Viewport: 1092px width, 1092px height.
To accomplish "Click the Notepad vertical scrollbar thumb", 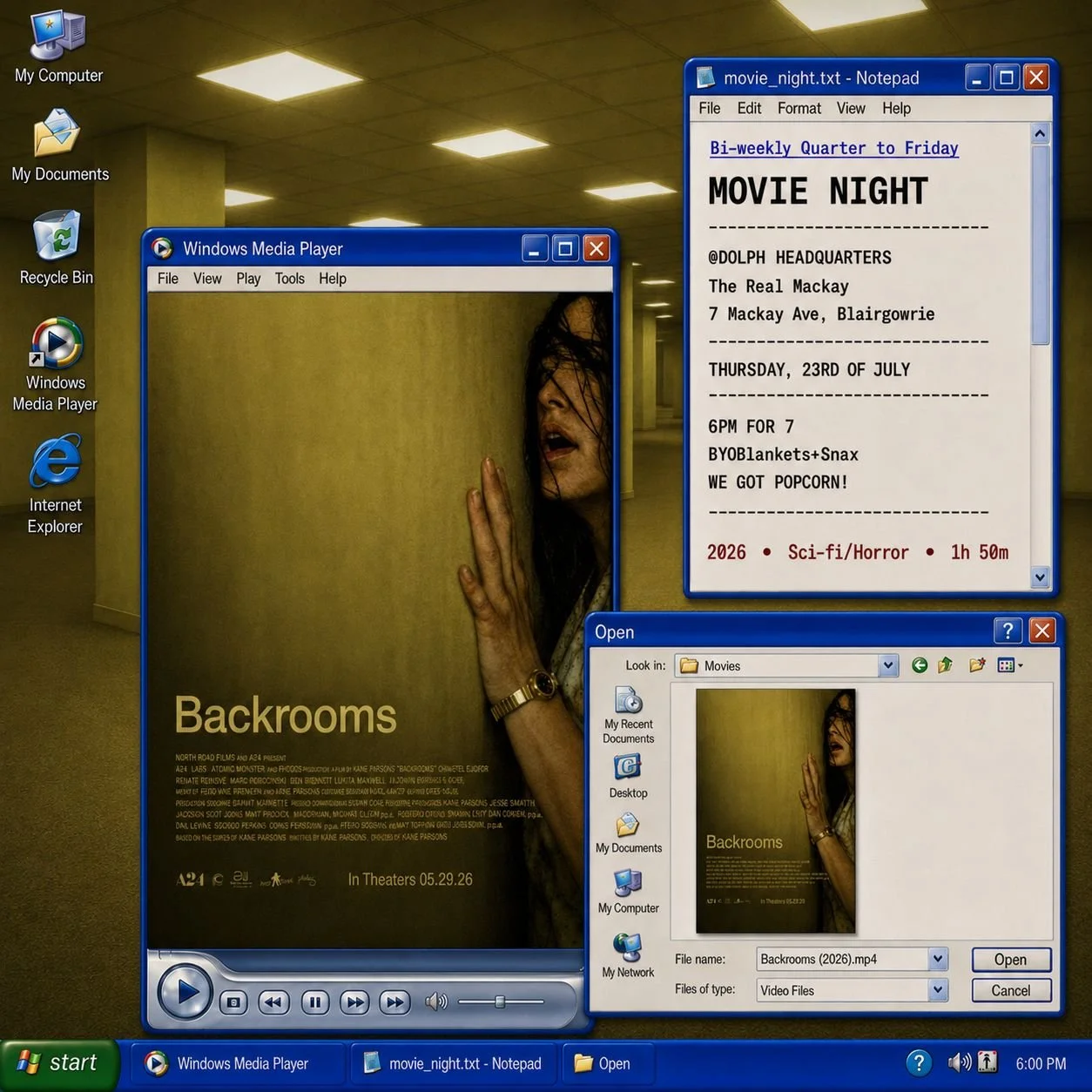I will (x=1040, y=246).
